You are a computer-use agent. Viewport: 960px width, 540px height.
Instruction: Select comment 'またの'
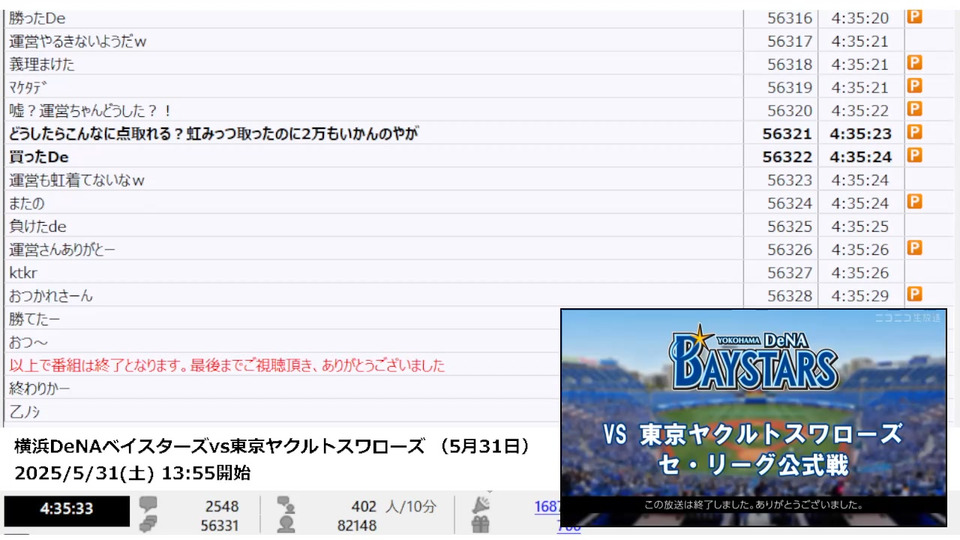pos(27,203)
